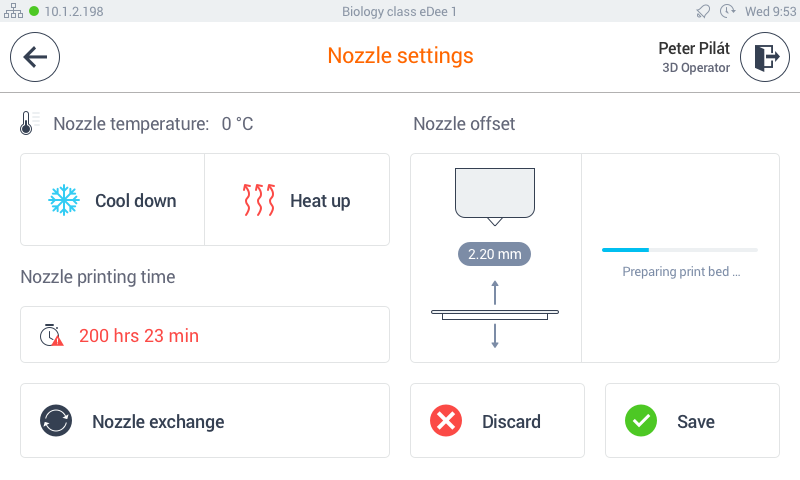Select Cool down for the nozzle
The height and width of the screenshot is (480, 800).
(x=112, y=199)
